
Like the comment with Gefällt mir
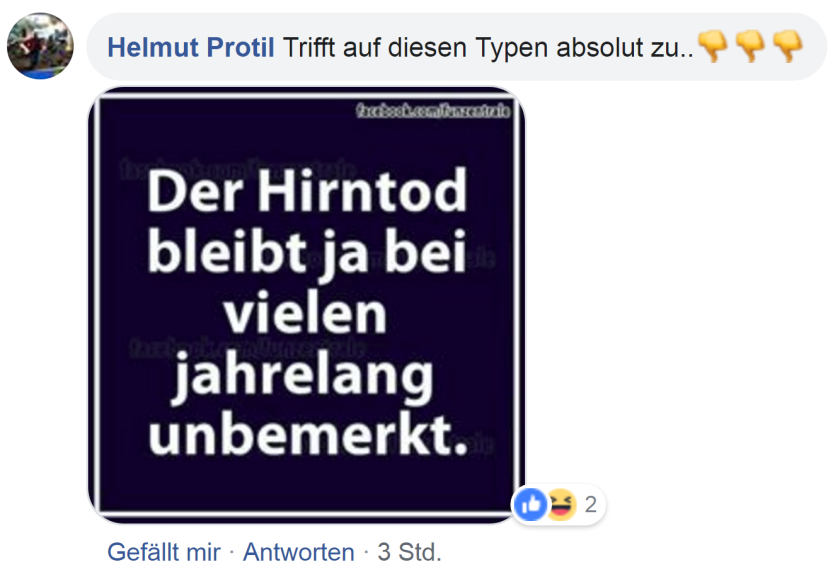164,552
